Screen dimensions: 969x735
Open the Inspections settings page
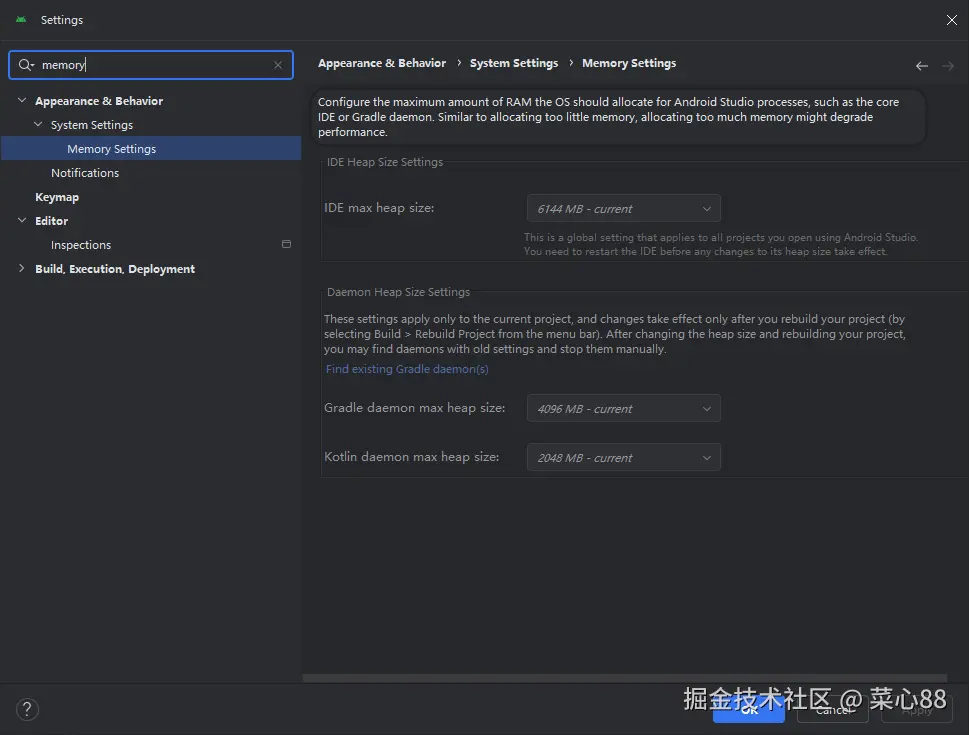pos(81,245)
